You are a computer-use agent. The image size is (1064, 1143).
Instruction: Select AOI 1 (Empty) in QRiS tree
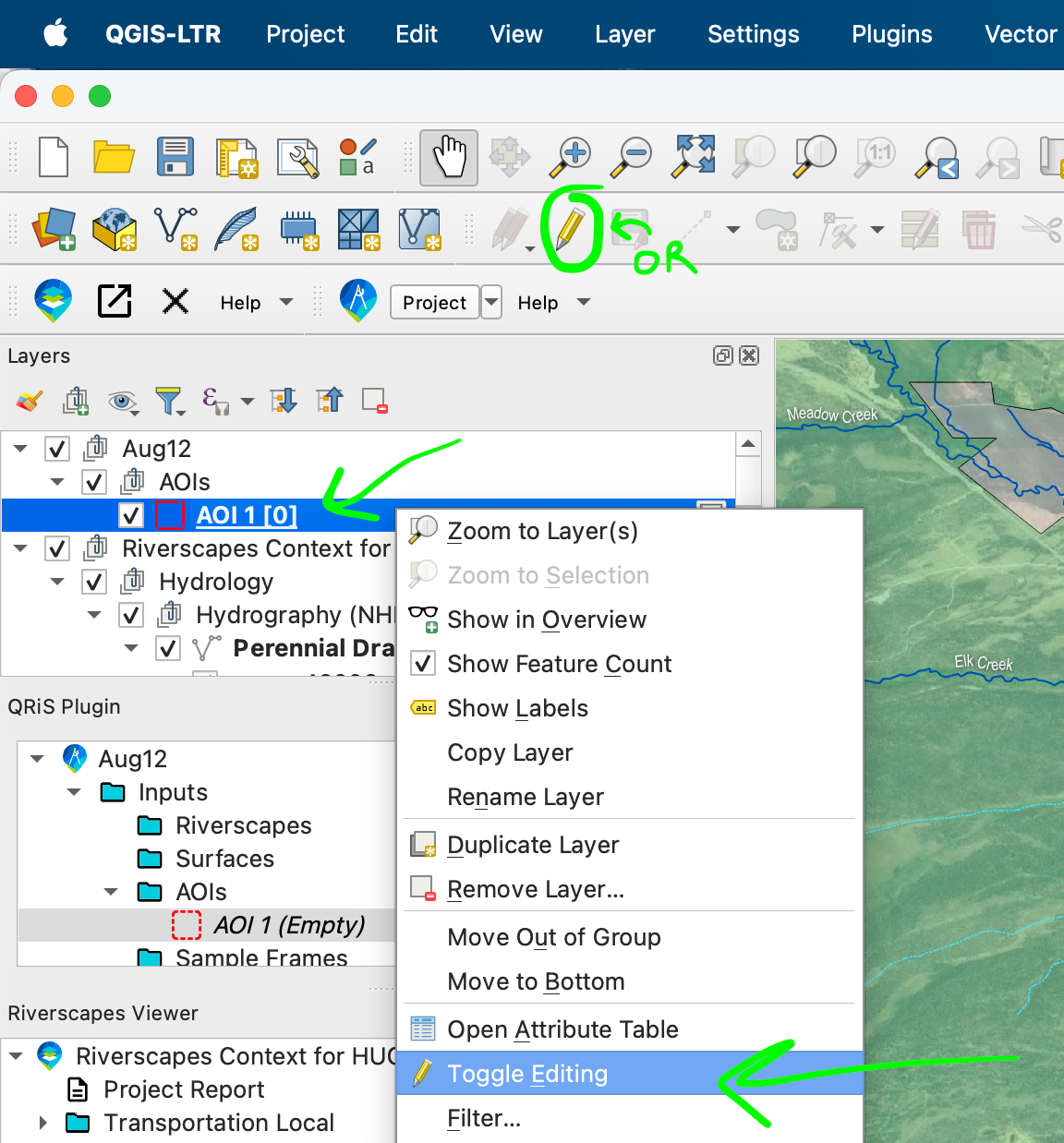(x=288, y=925)
